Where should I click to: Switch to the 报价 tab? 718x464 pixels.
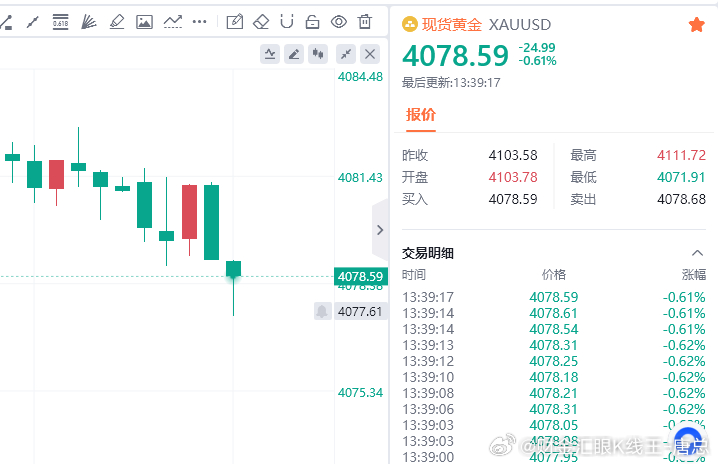click(421, 115)
